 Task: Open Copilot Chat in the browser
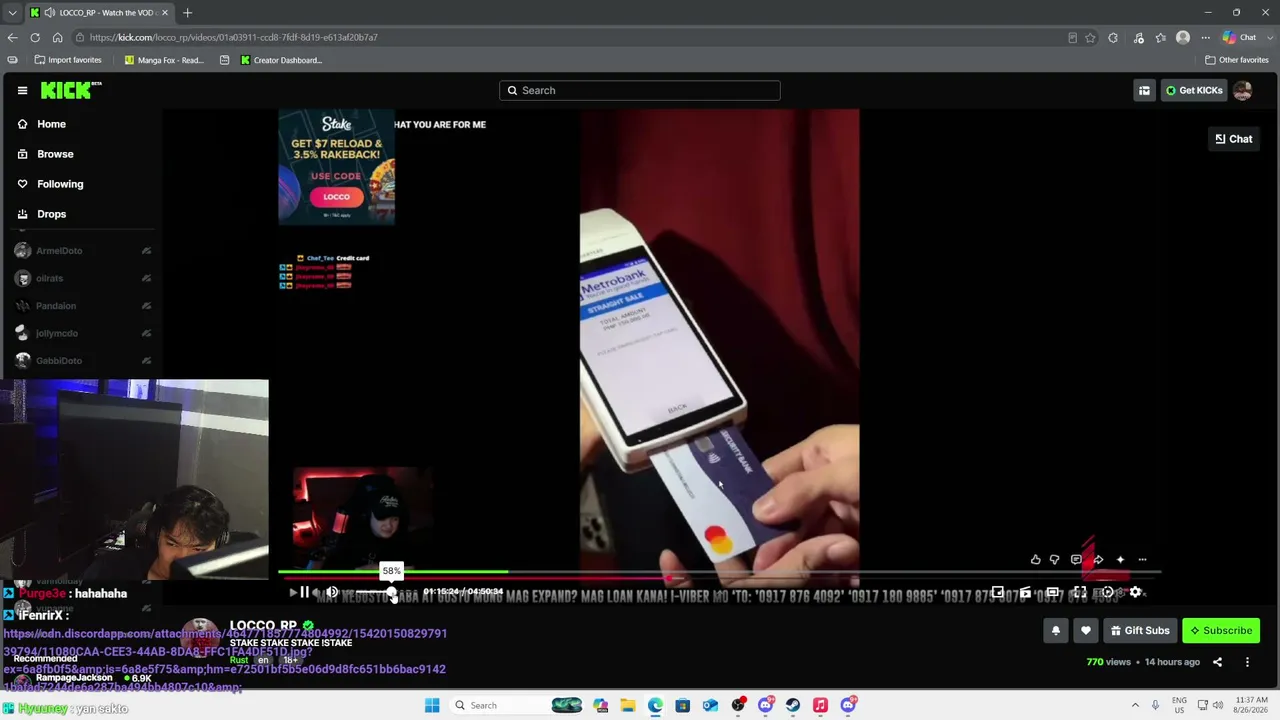click(x=1240, y=37)
